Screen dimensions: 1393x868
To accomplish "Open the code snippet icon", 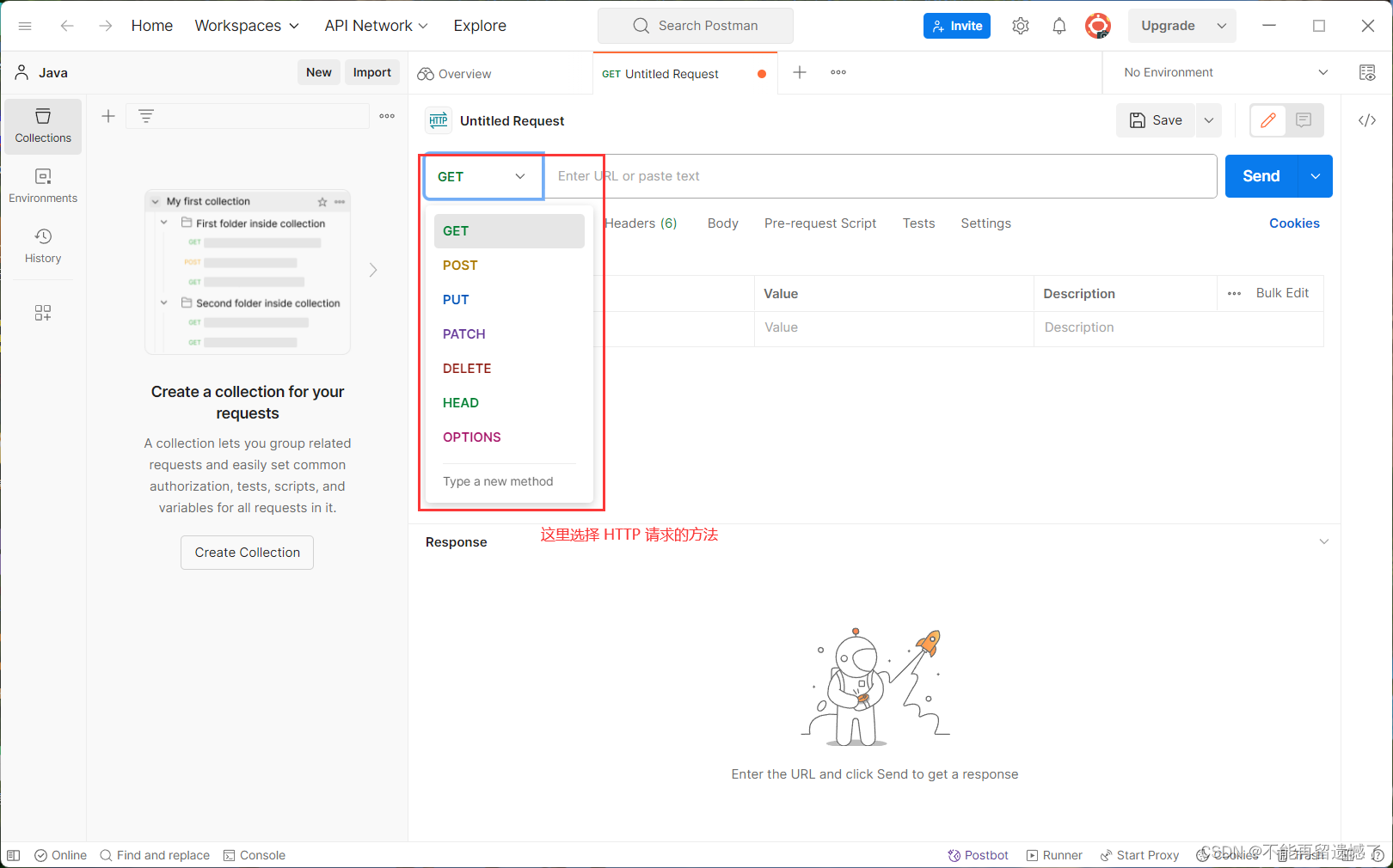I will [x=1367, y=120].
